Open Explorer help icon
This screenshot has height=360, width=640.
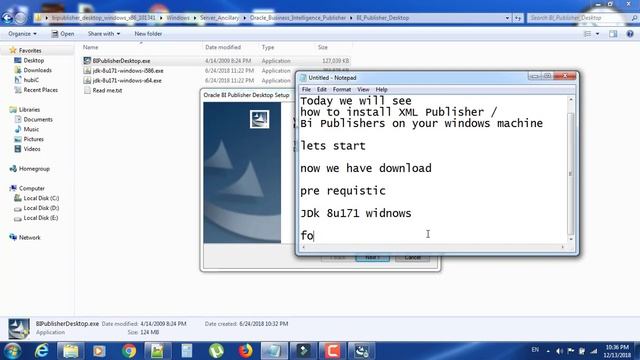click(x=630, y=34)
